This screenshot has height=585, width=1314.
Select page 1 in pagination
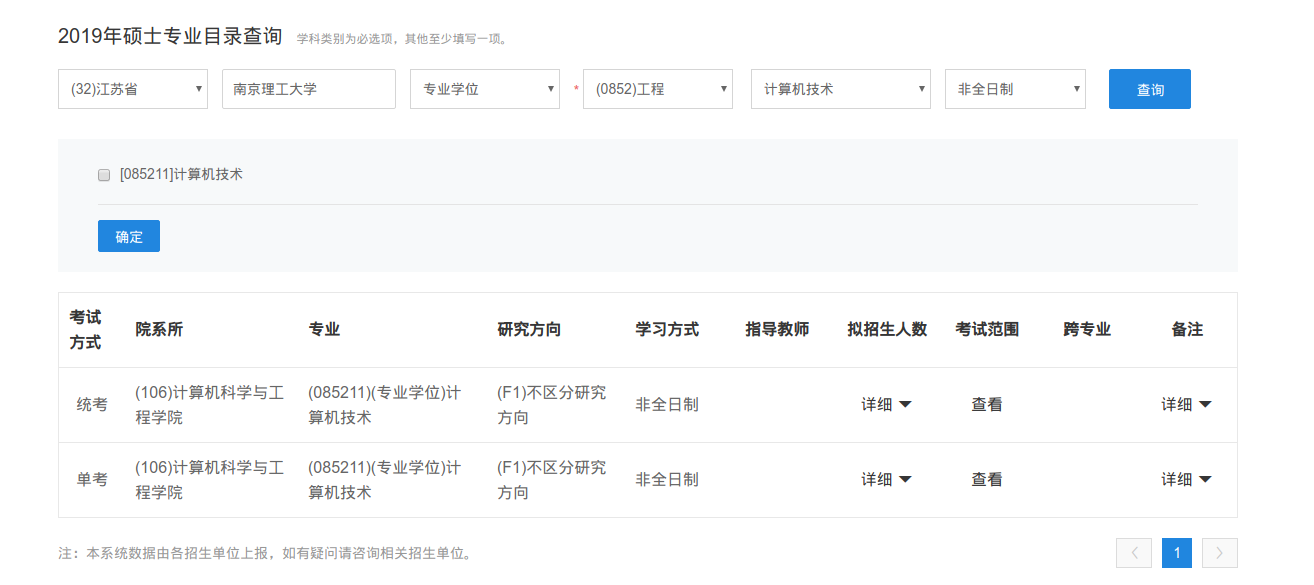pyautogui.click(x=1177, y=553)
